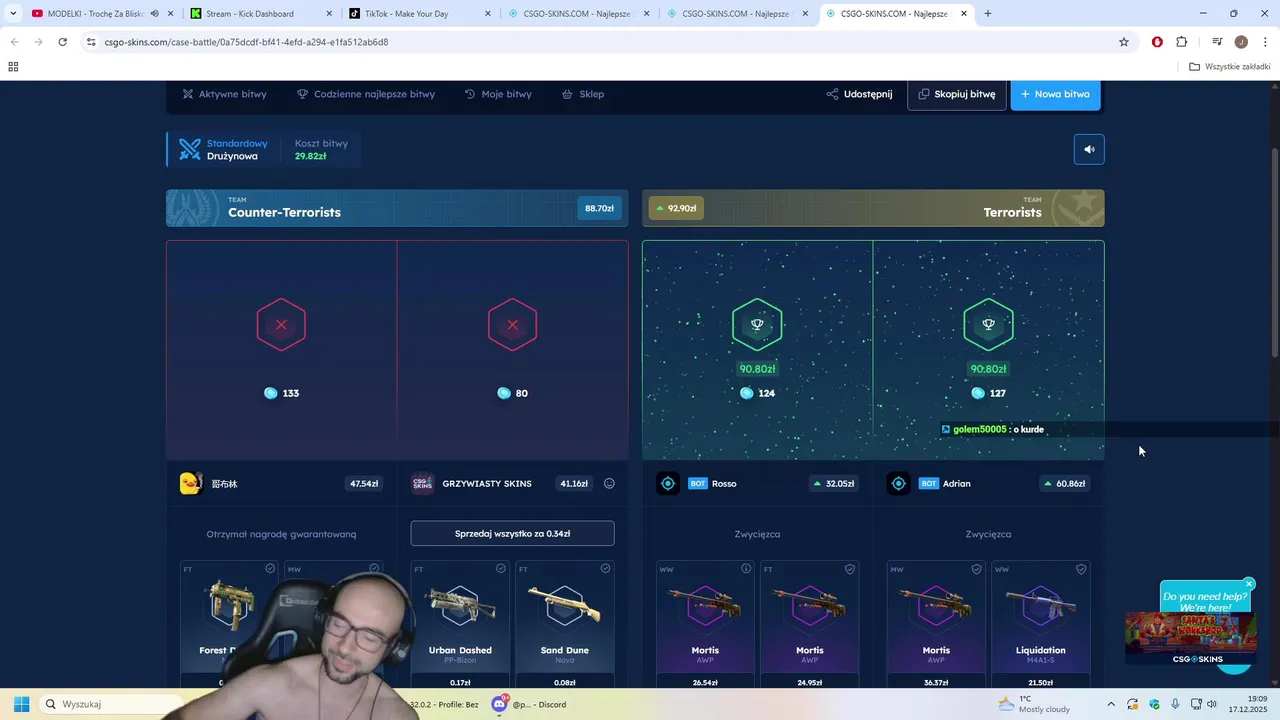This screenshot has width=1280, height=720.
Task: Click Rosso's winner trophy hexagon
Action: click(x=757, y=324)
